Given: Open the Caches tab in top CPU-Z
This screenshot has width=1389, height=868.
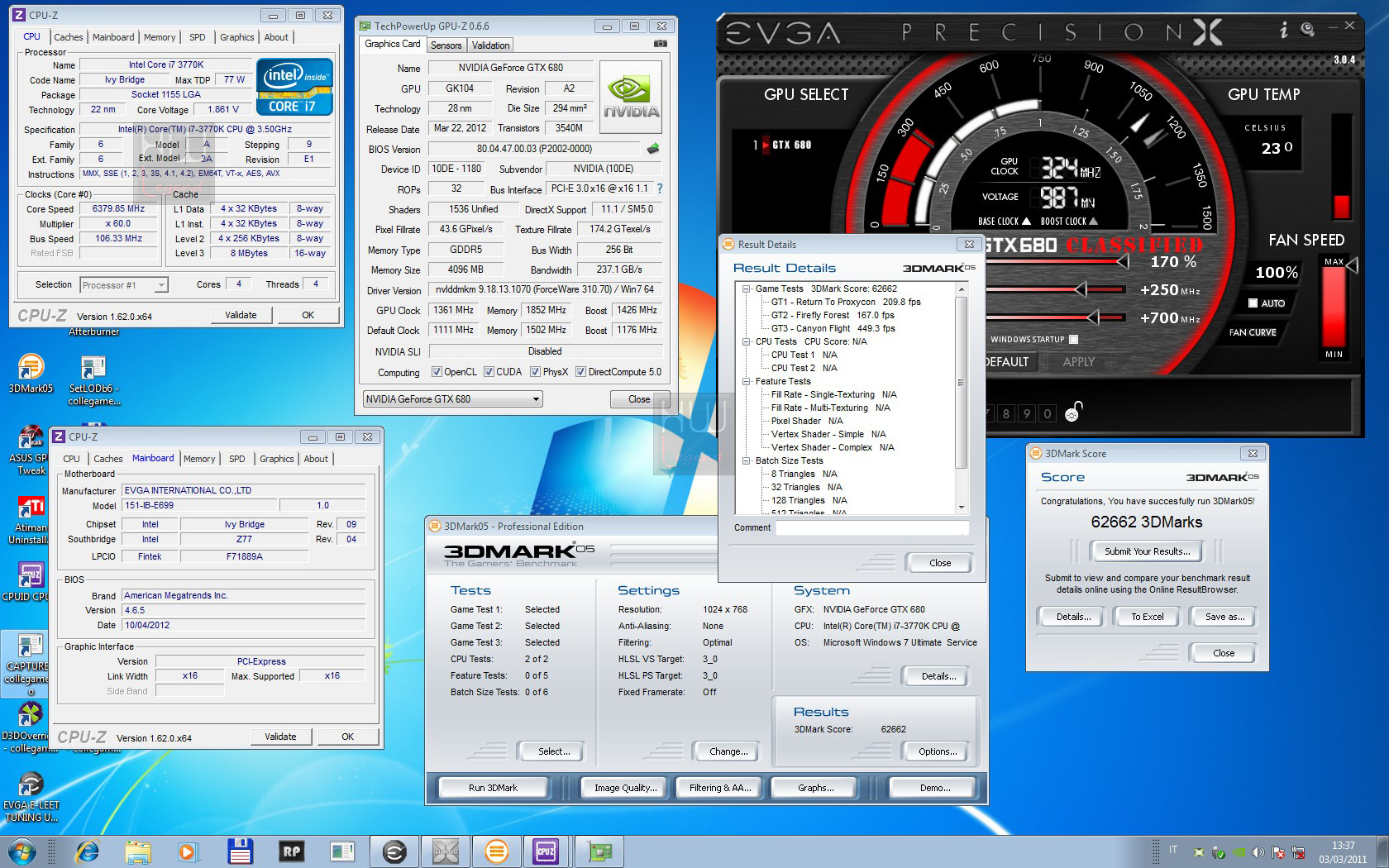Looking at the screenshot, I should point(68,37).
